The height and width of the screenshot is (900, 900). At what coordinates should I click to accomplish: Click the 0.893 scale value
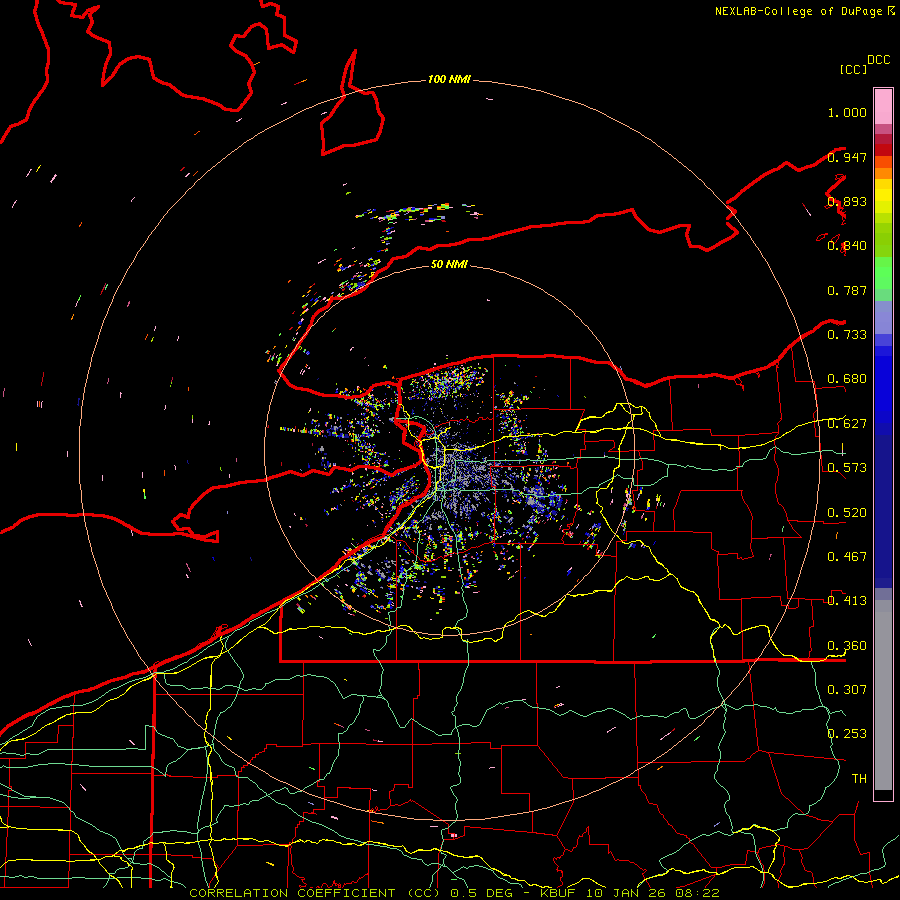847,201
